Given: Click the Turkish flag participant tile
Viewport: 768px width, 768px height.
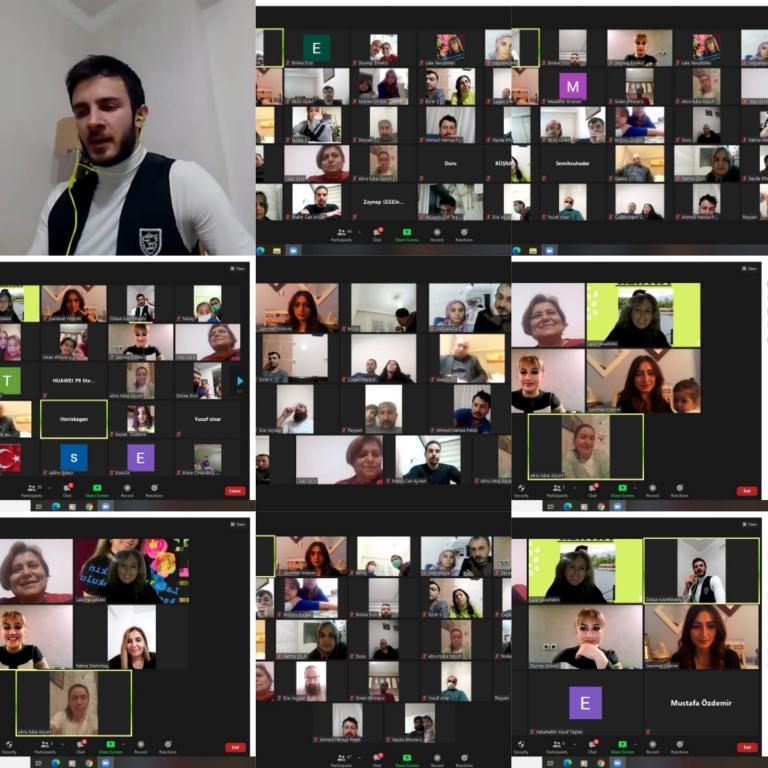Looking at the screenshot, I should click(10, 458).
